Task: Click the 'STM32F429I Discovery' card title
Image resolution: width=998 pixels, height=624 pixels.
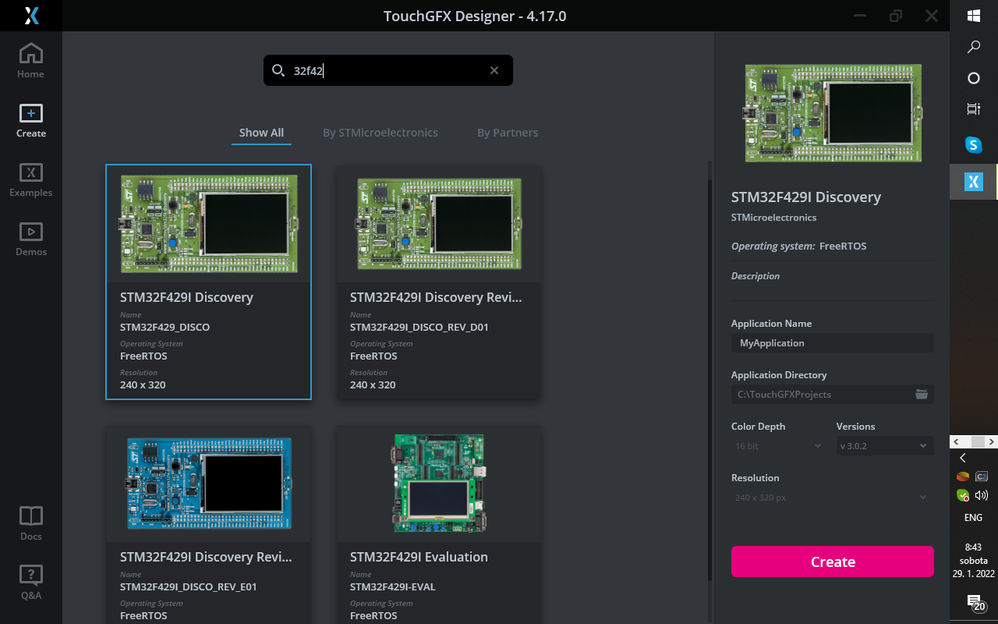Action: 186,297
